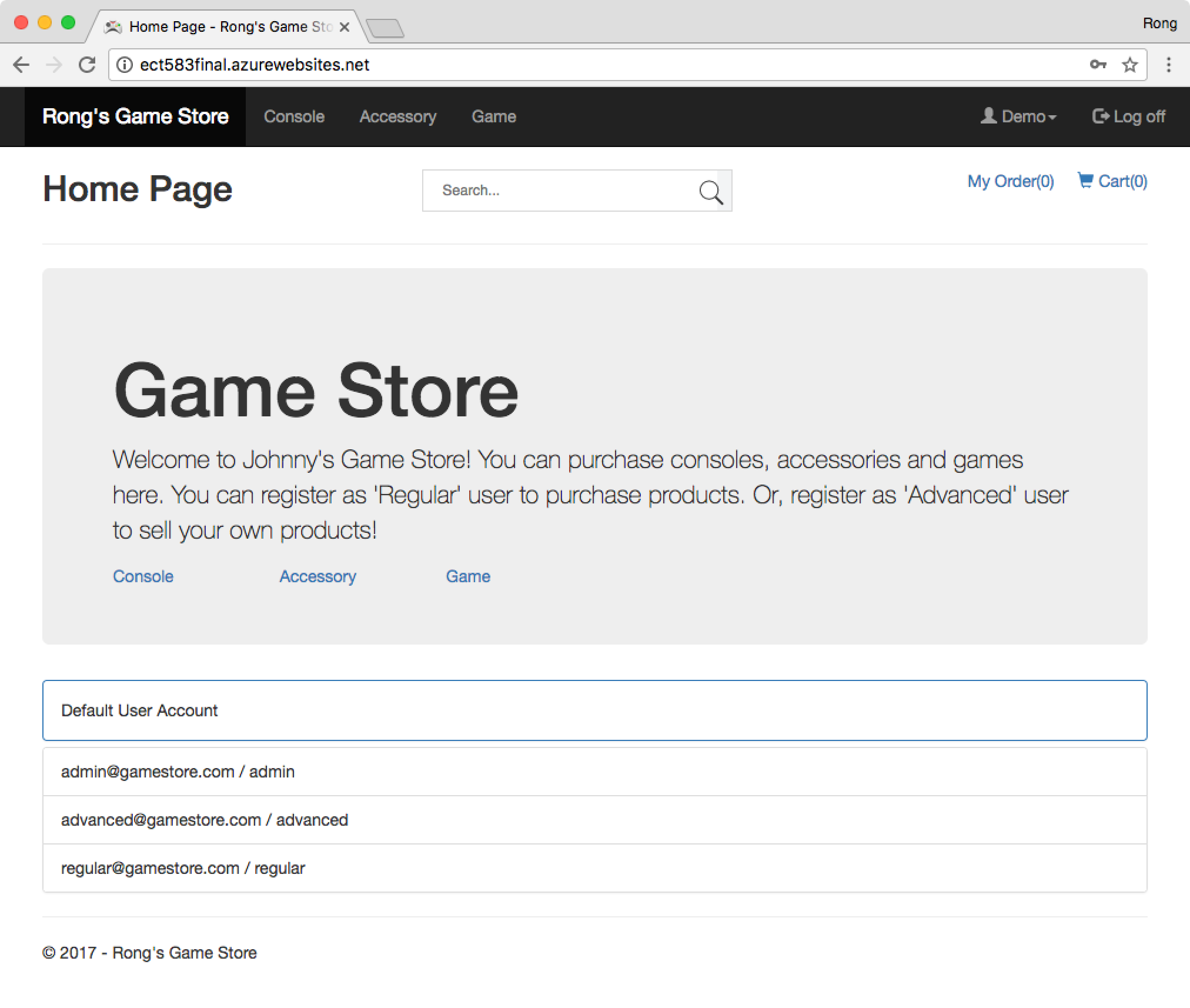Open a new browser tab
Viewport: 1190px width, 1008px height.
coord(385,28)
